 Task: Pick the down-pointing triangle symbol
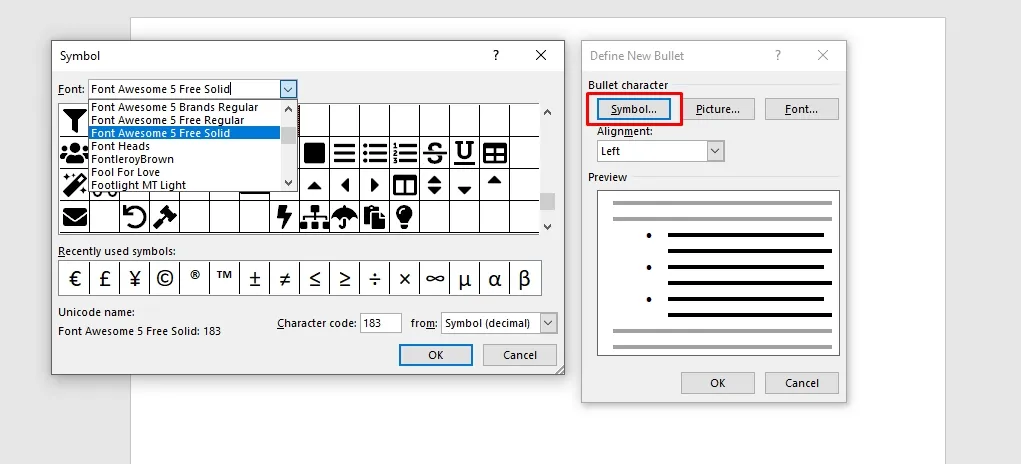464,190
